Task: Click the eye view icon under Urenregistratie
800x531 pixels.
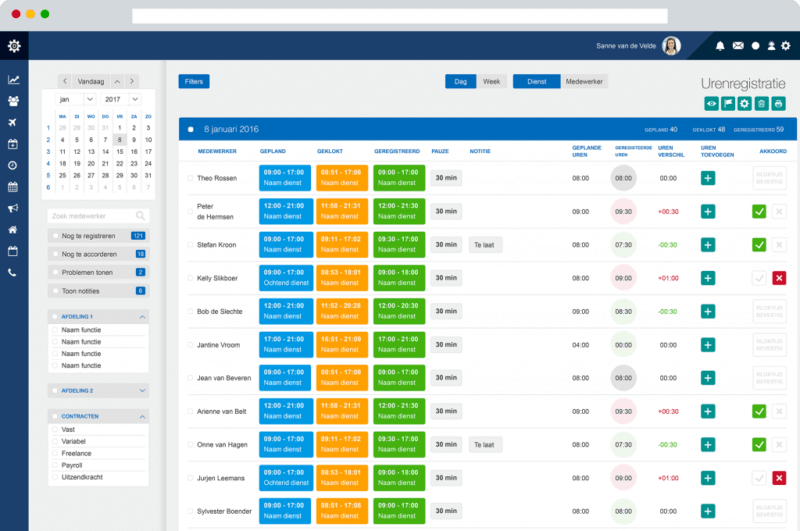Action: (711, 104)
